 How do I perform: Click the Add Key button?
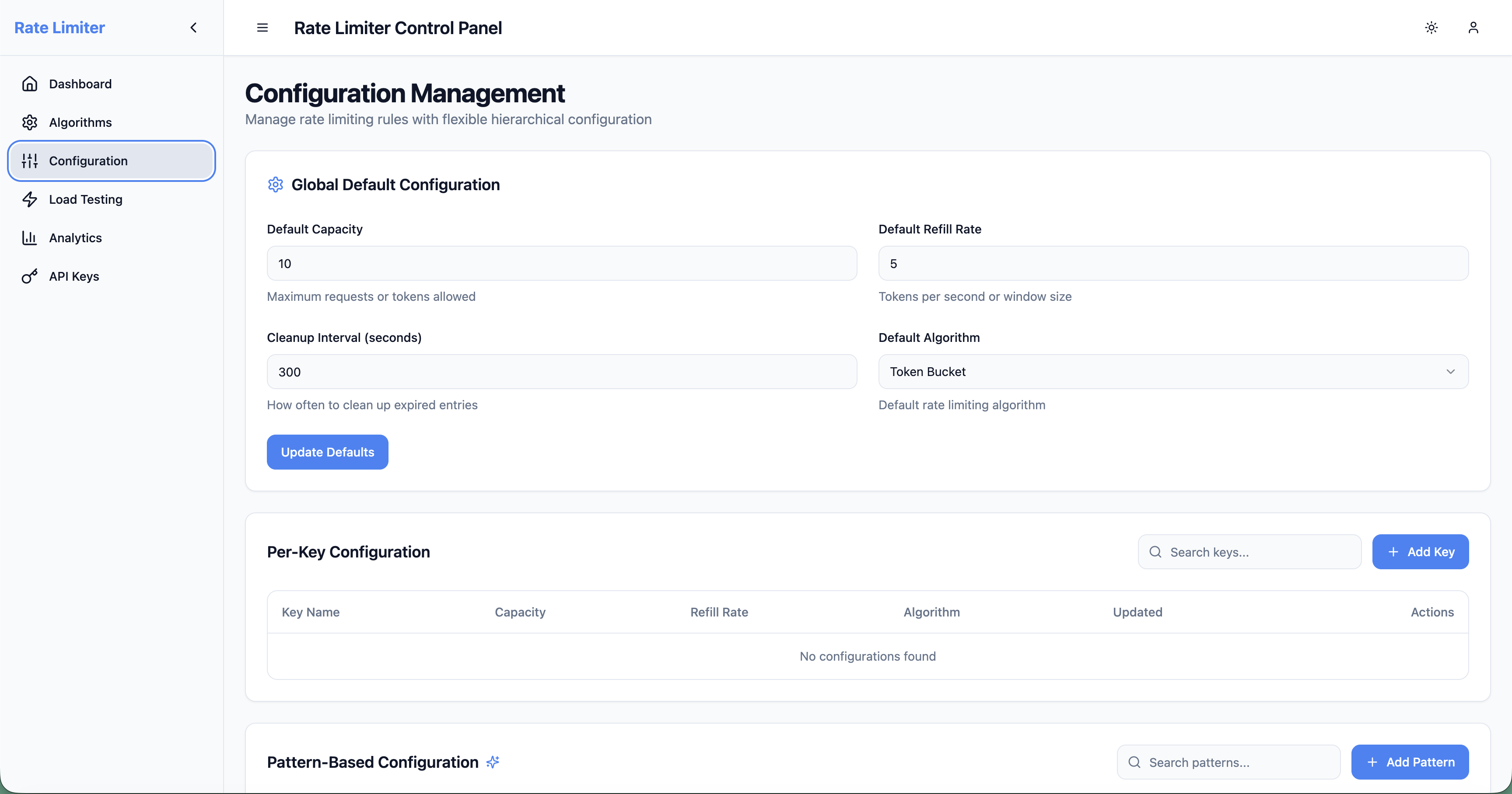(x=1421, y=552)
